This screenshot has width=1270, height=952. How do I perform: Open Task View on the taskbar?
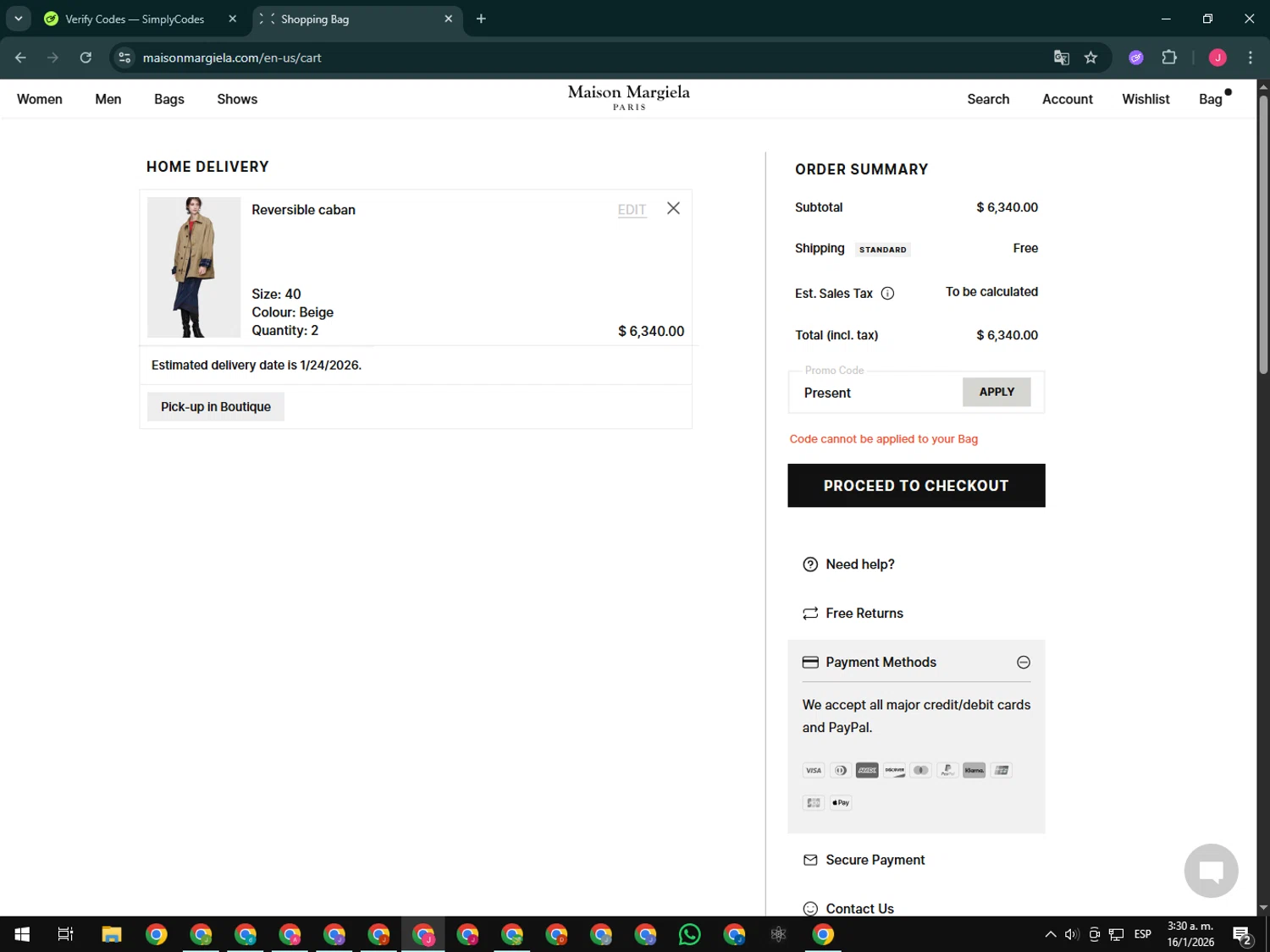pos(65,934)
